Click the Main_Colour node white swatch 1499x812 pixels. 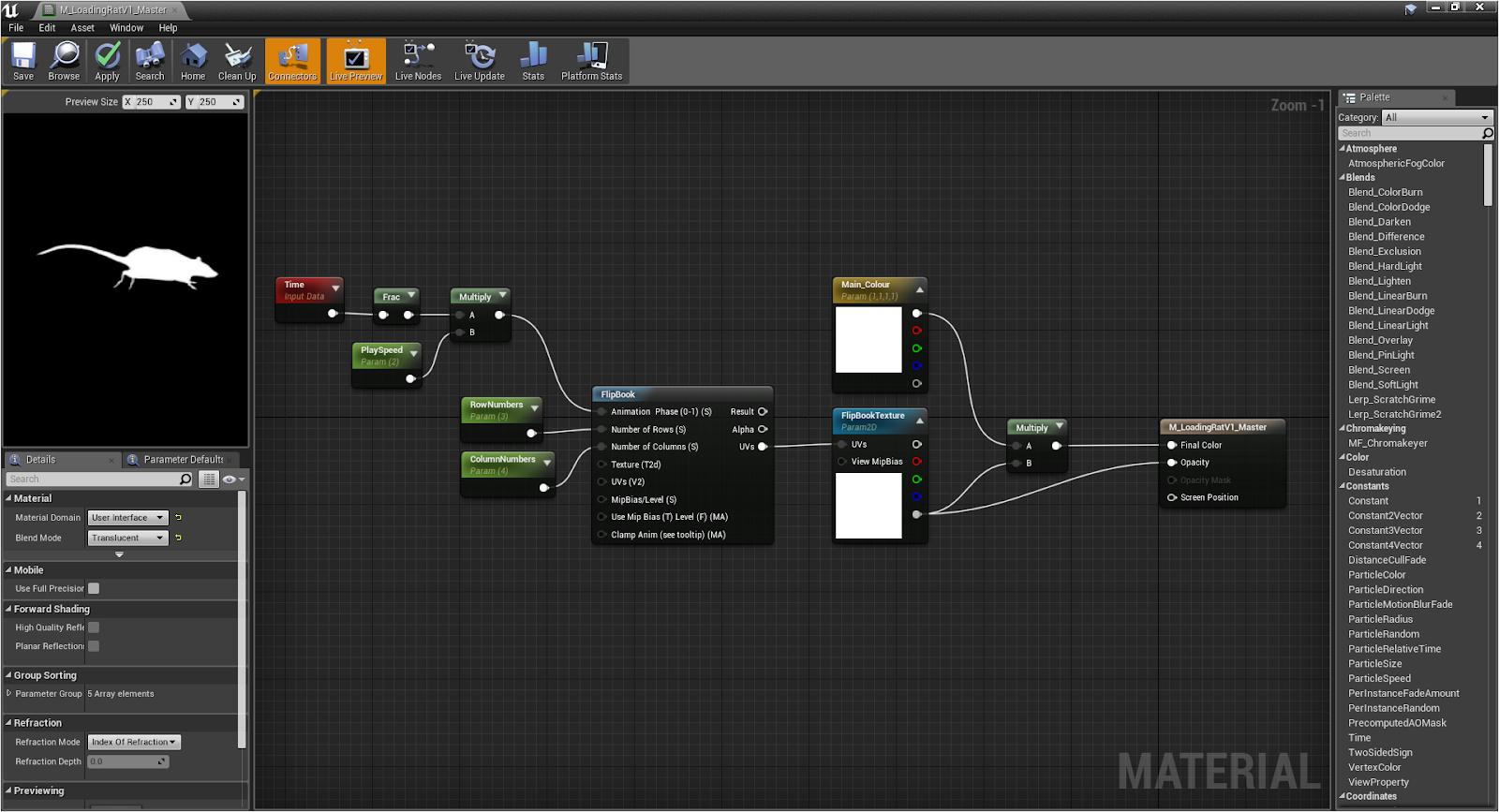868,339
